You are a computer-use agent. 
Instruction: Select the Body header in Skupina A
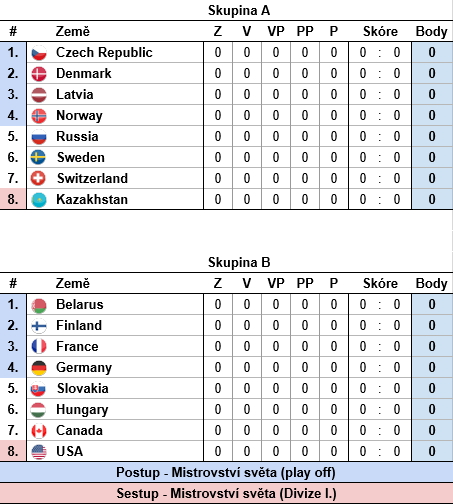tap(432, 32)
